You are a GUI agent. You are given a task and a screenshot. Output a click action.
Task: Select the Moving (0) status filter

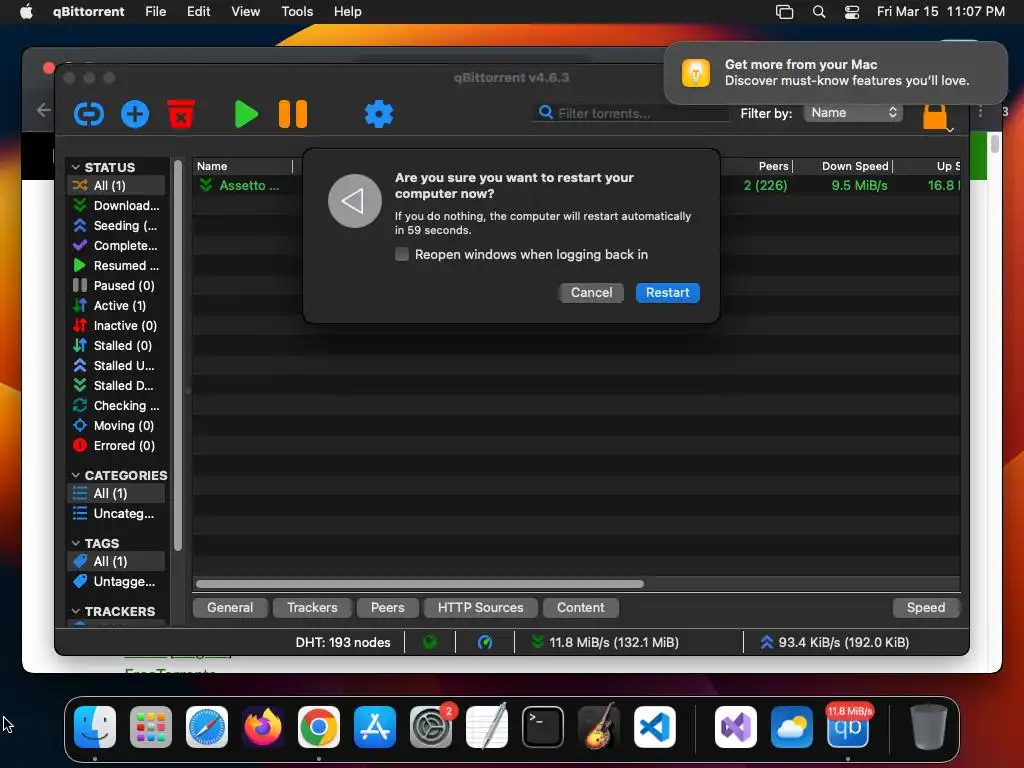click(116, 426)
